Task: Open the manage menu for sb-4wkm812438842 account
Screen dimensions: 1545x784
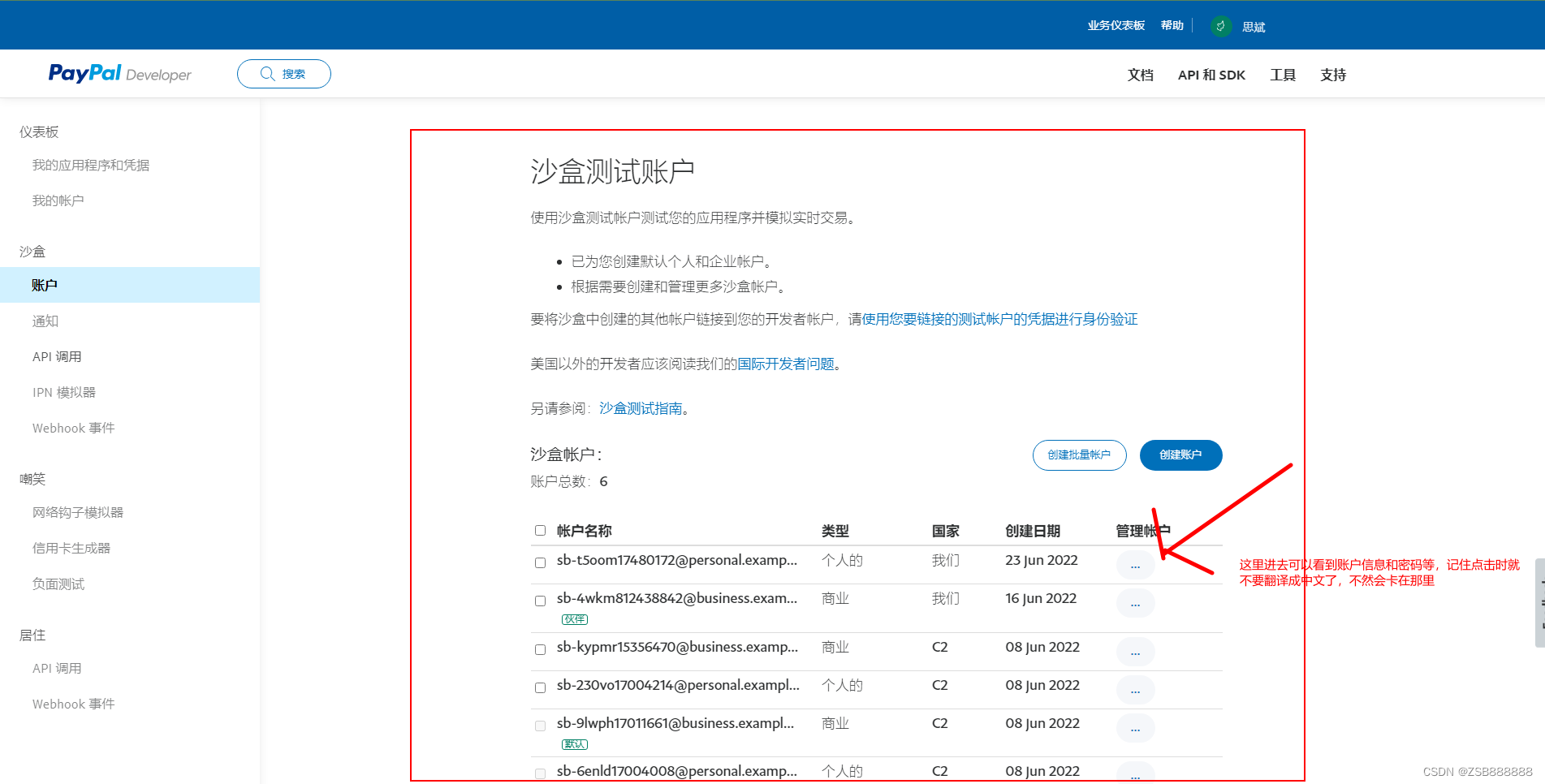Action: [1135, 603]
